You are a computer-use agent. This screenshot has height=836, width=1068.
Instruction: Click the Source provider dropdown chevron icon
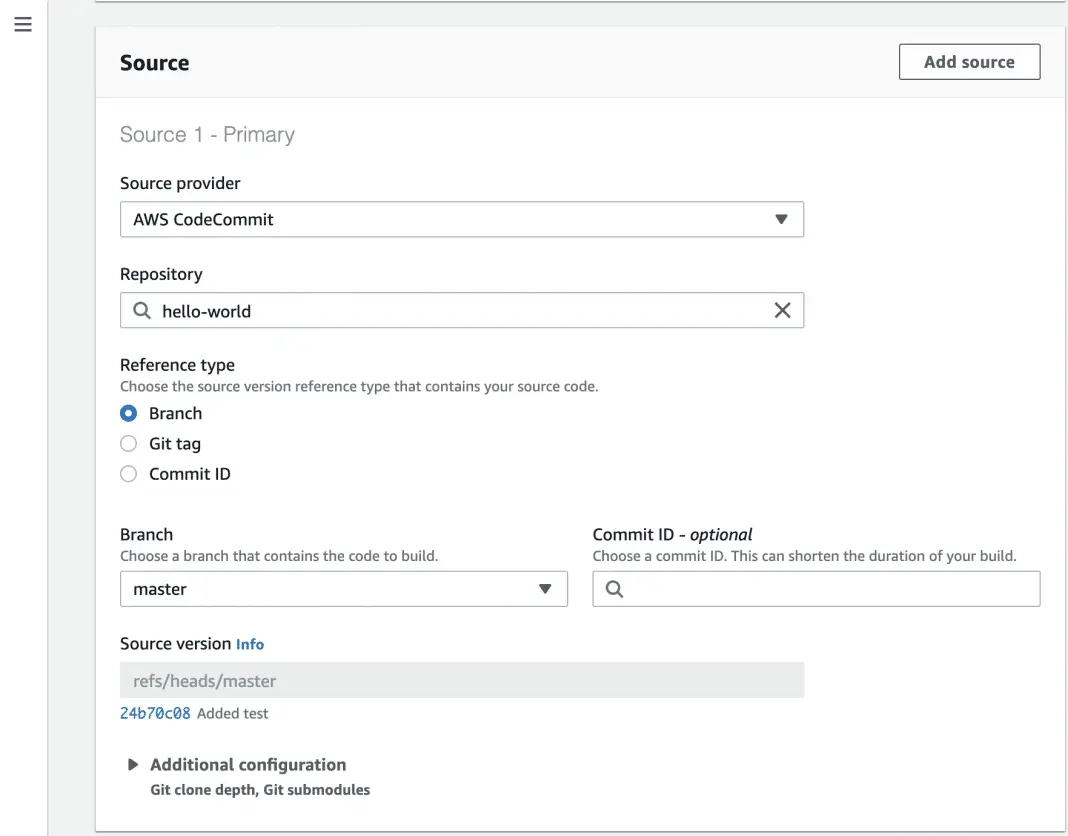coord(781,219)
